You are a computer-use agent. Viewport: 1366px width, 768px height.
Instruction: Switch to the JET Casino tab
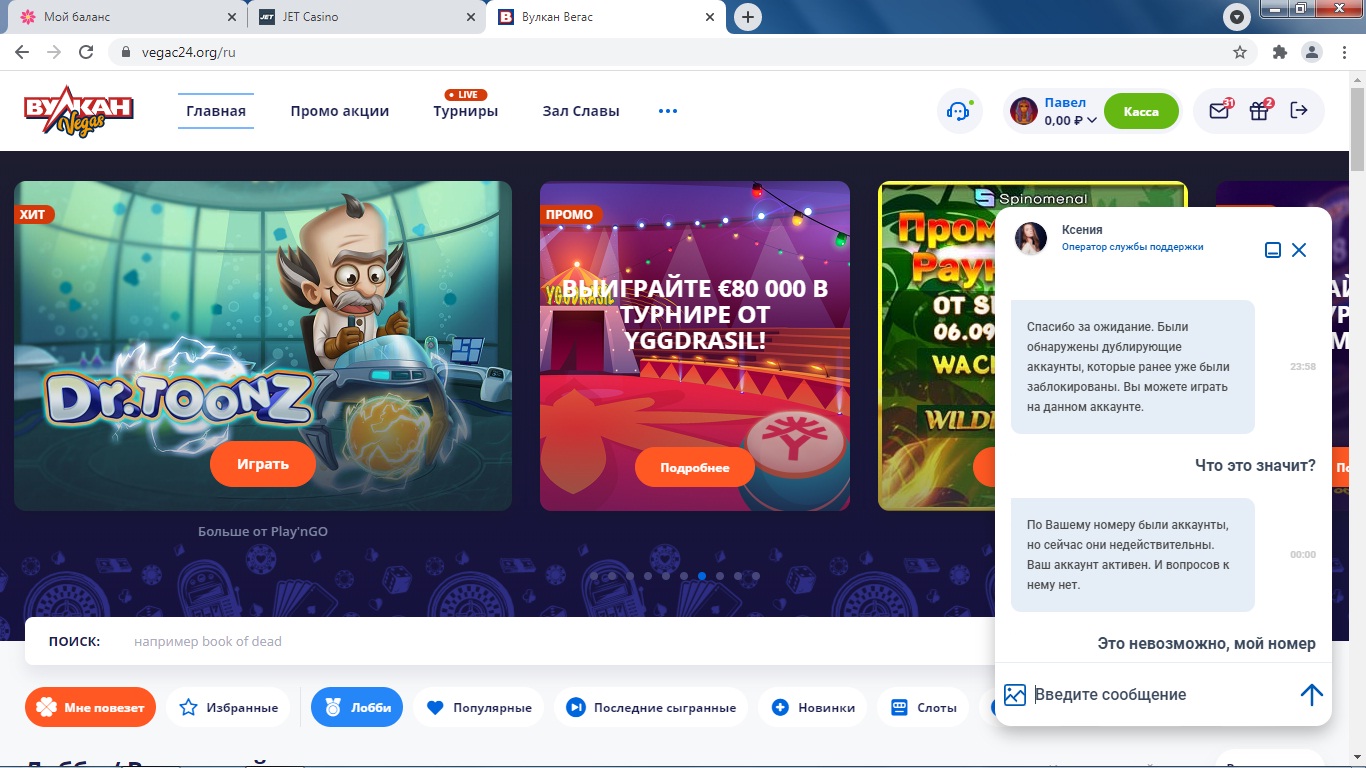(366, 17)
